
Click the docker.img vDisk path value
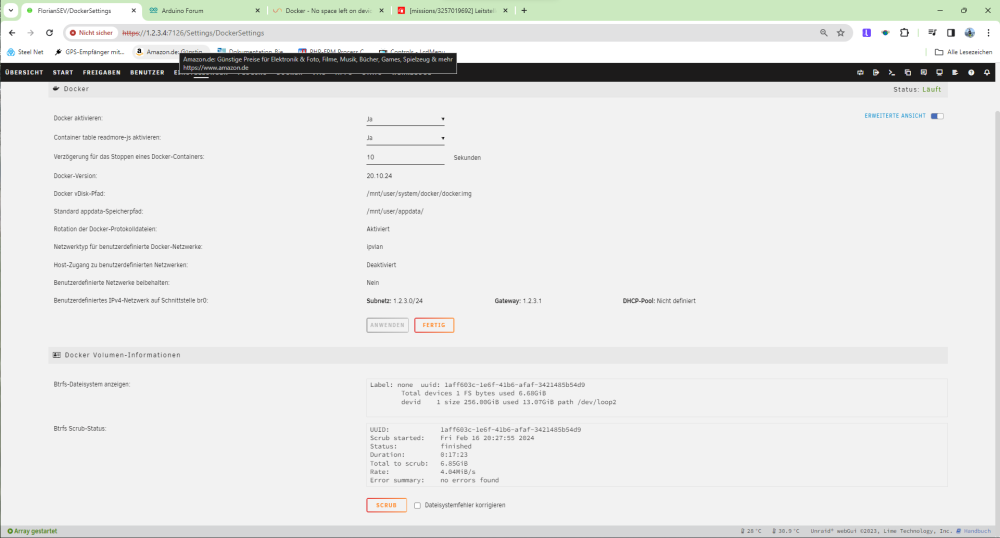[x=419, y=194]
